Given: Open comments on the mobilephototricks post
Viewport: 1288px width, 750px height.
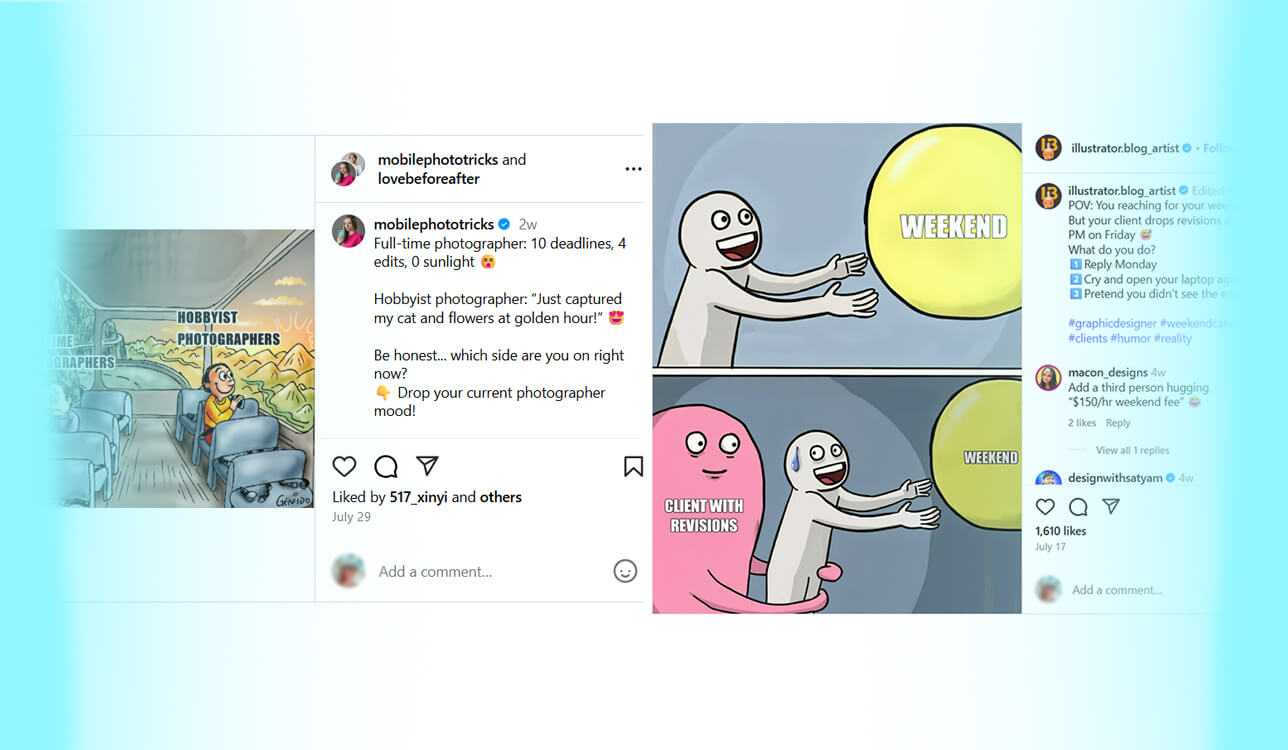Looking at the screenshot, I should [386, 466].
